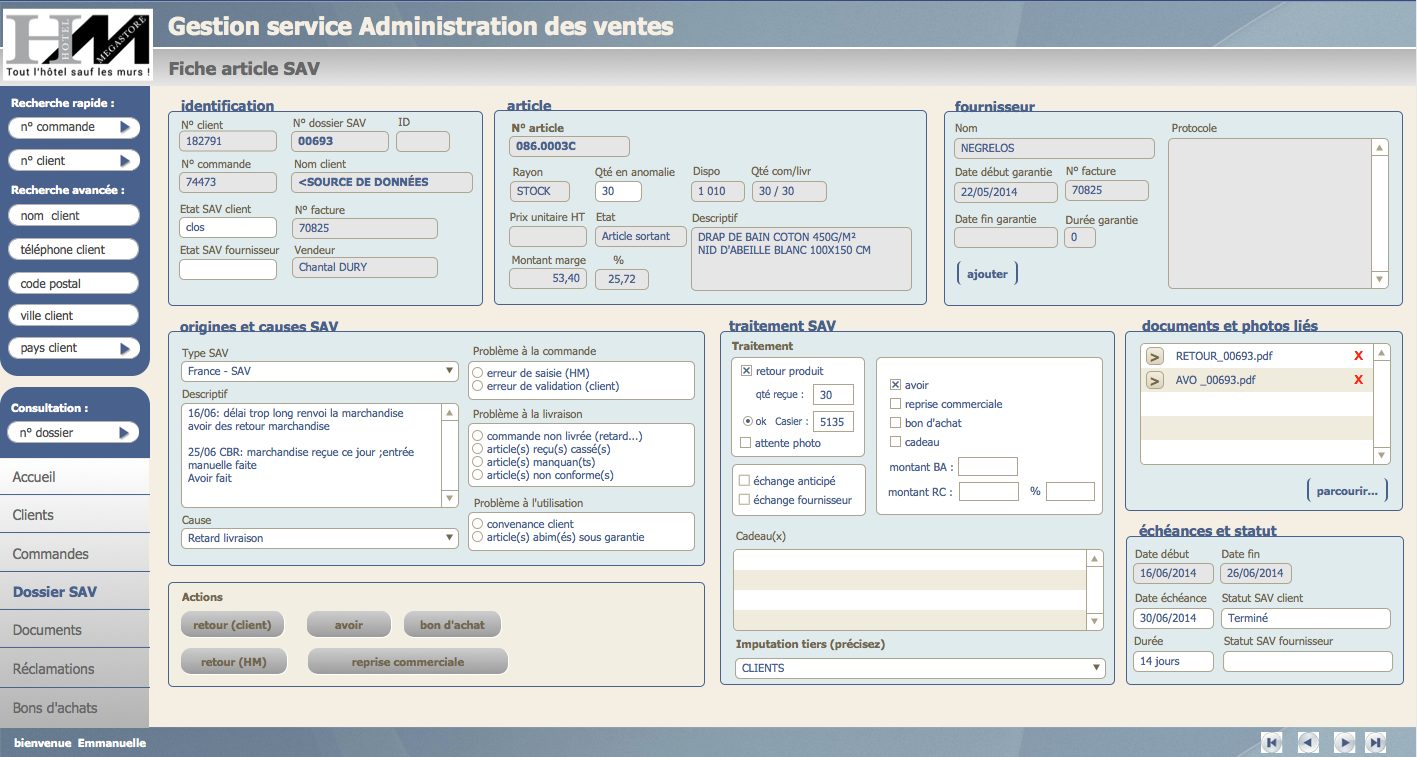
Task: Toggle the avoir checkbox in traitement
Action: pos(895,385)
